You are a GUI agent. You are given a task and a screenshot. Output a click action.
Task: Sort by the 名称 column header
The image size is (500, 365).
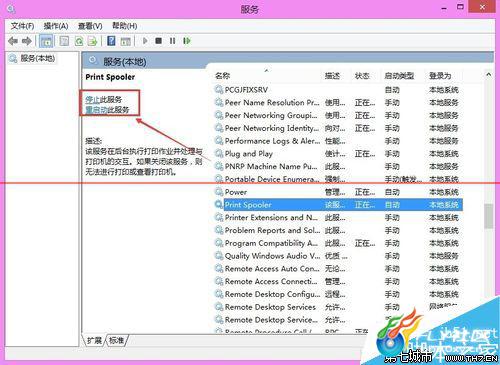point(222,76)
